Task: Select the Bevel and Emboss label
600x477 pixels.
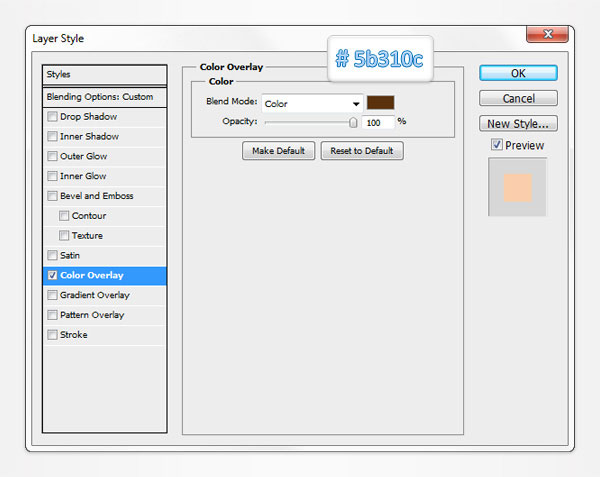Action: 96,196
